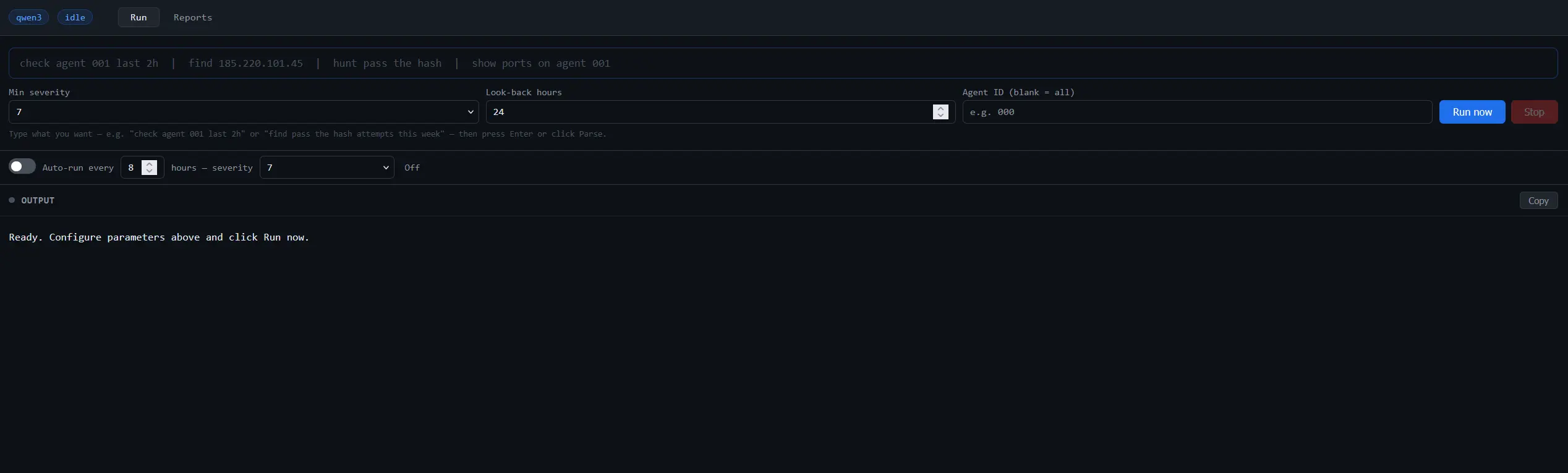Screen dimensions: 1568x473
Task: Toggle the Auto-run switch
Action: point(22,166)
